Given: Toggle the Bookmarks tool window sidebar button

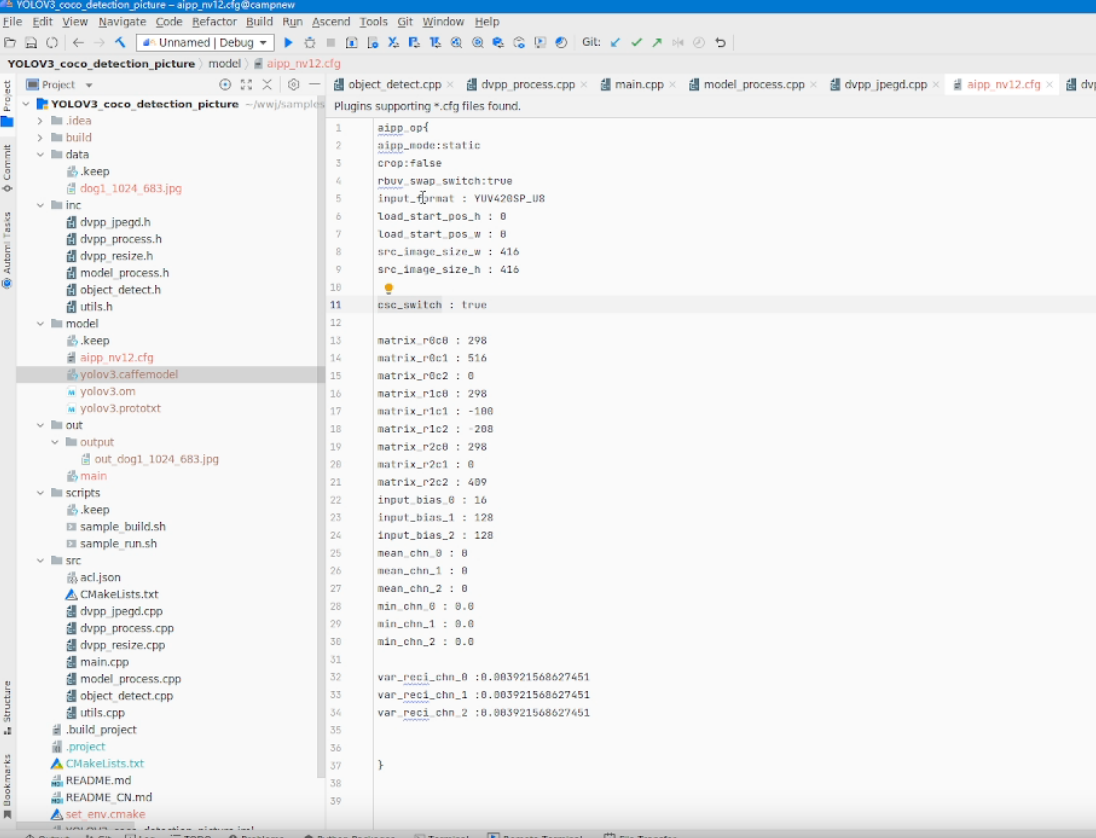Looking at the screenshot, I should 7,786.
